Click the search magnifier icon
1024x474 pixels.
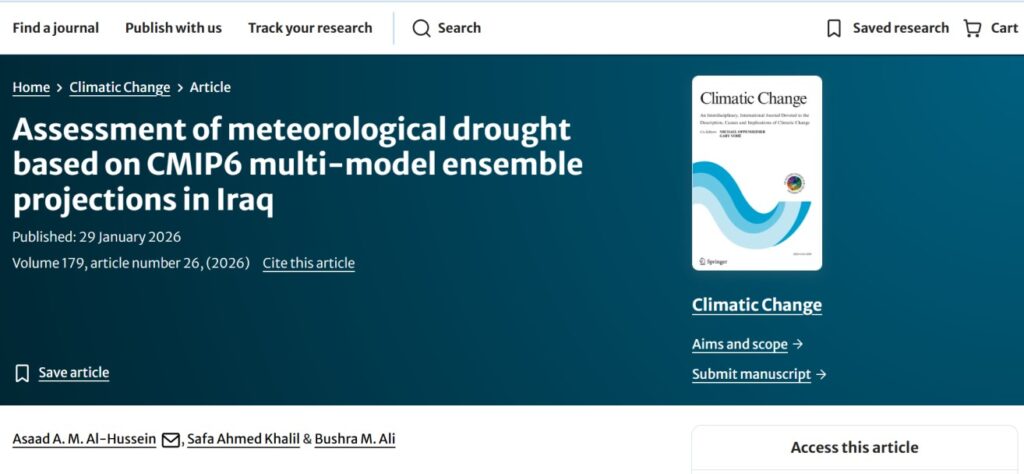(x=422, y=28)
